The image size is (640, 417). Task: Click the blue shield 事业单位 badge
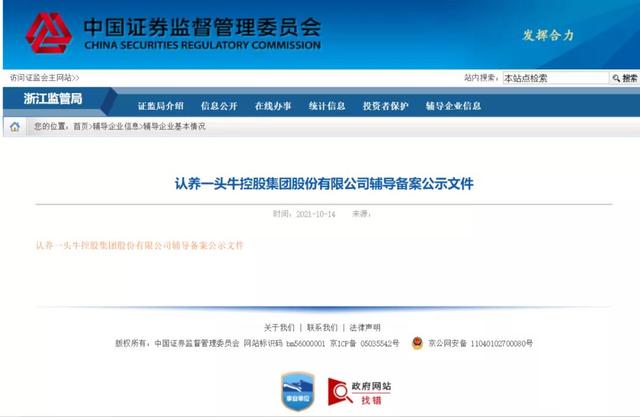point(298,391)
